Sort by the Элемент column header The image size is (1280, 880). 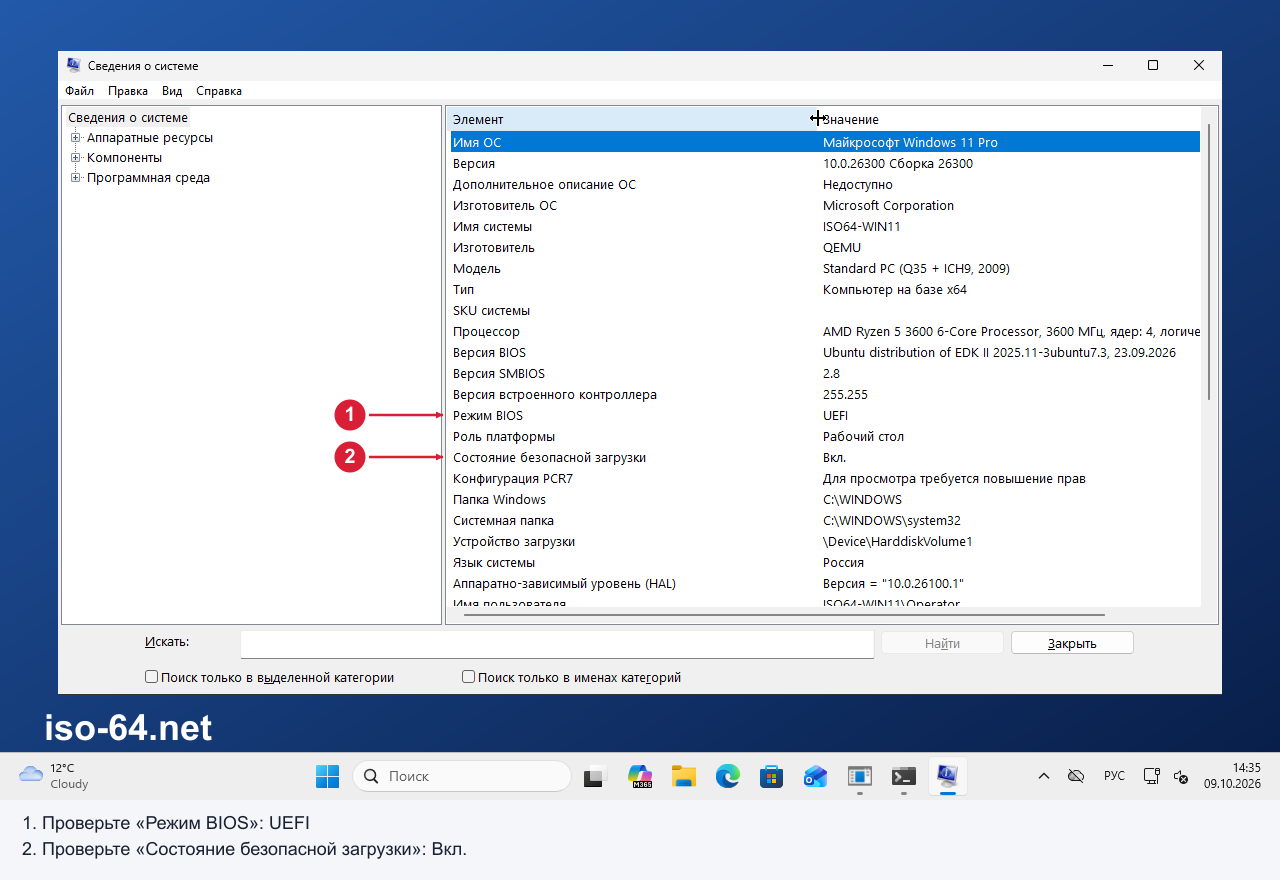(632, 119)
